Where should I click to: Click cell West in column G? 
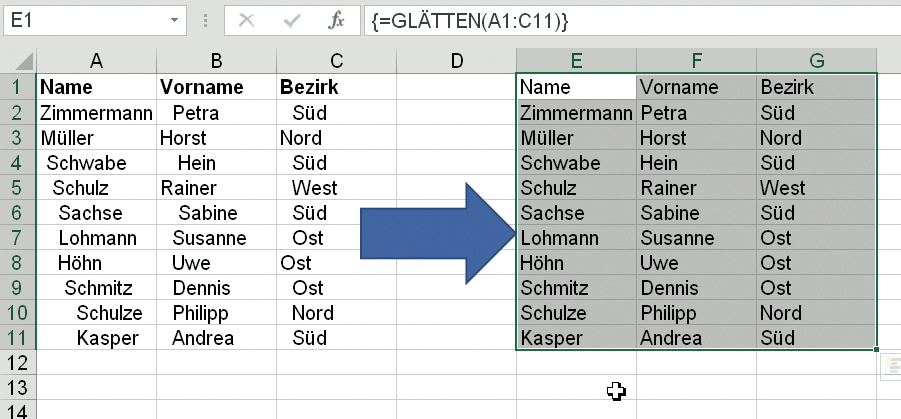pos(783,188)
